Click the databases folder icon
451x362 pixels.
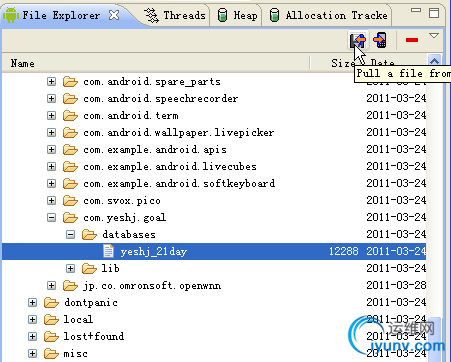tap(89, 235)
